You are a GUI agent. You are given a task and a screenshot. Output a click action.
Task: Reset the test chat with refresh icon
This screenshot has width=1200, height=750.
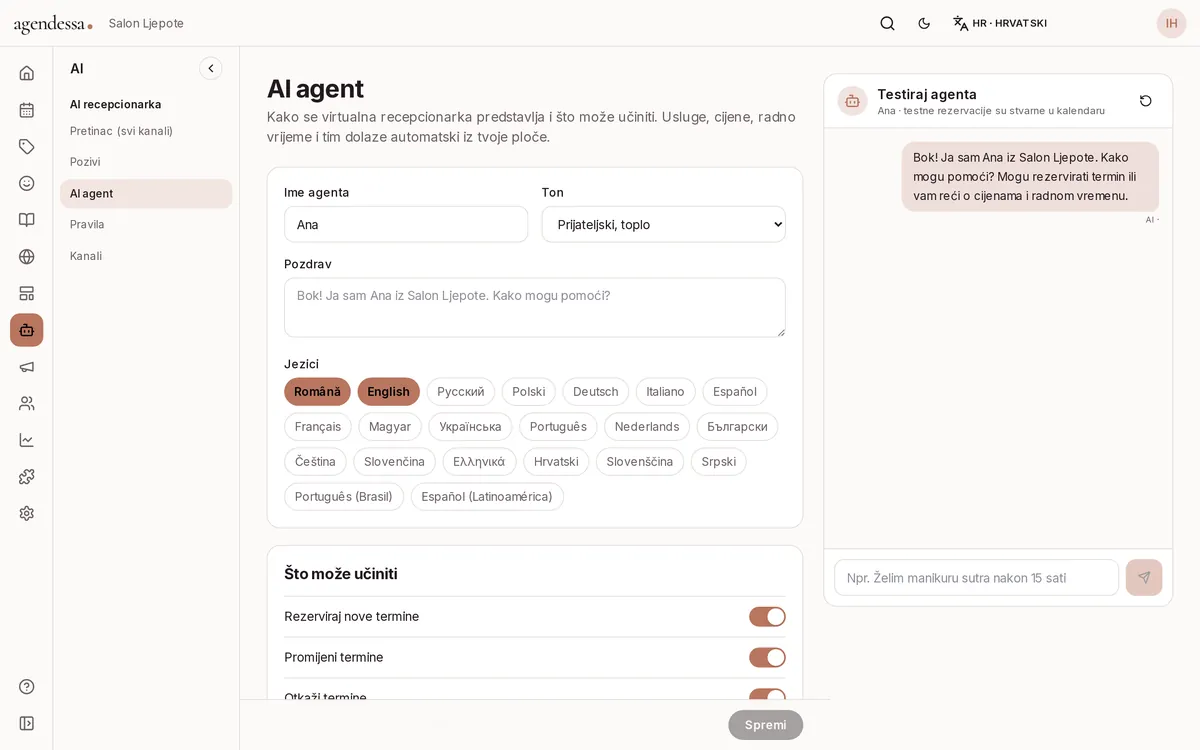pos(1146,101)
